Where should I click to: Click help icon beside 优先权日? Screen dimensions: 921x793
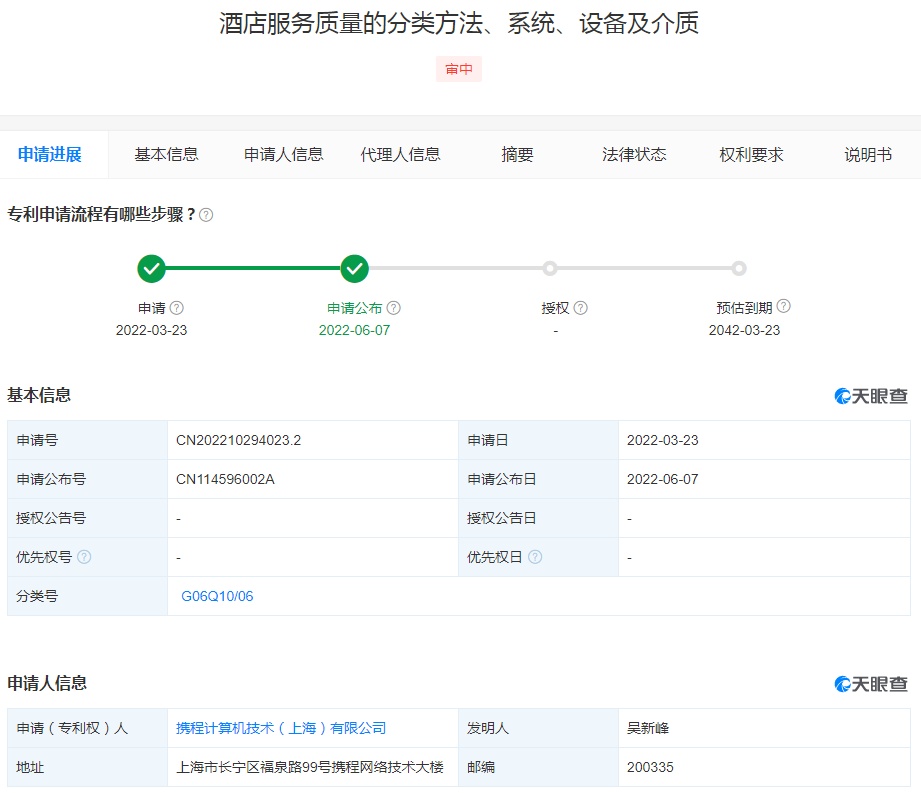[x=535, y=557]
